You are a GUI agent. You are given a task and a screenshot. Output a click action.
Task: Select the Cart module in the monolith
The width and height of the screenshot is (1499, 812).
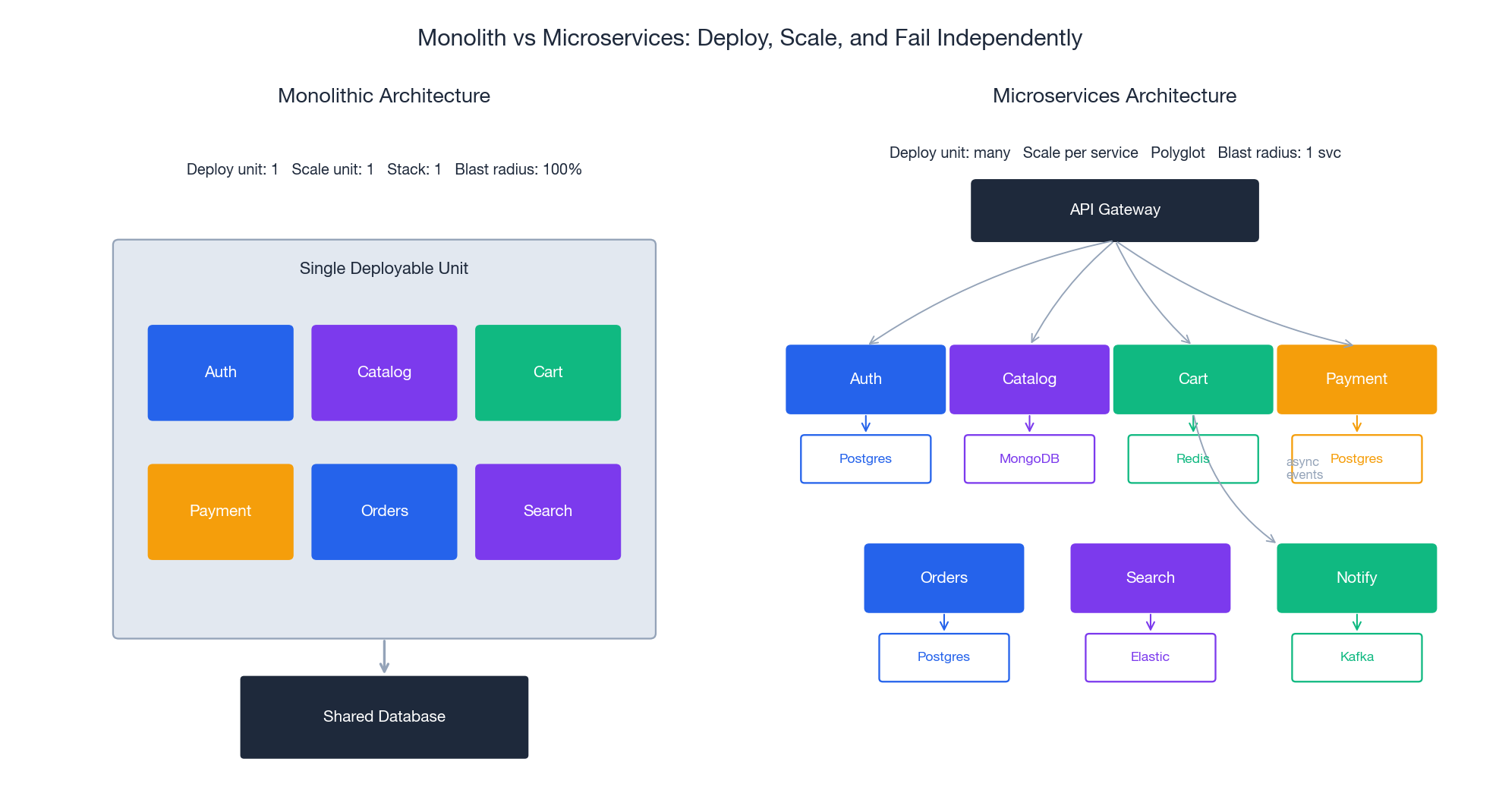pos(548,372)
